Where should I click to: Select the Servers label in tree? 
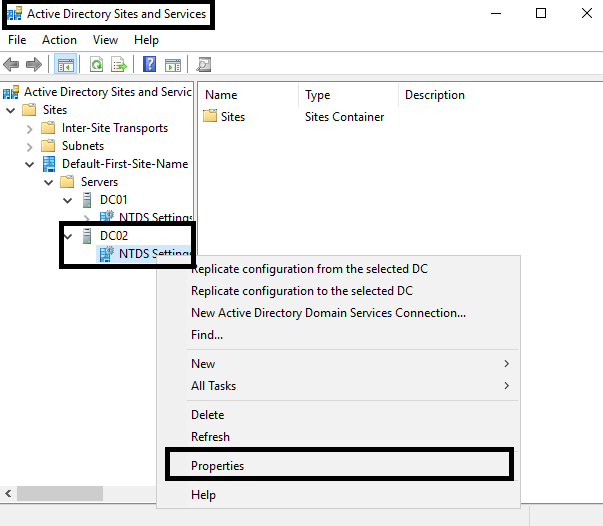click(x=99, y=182)
